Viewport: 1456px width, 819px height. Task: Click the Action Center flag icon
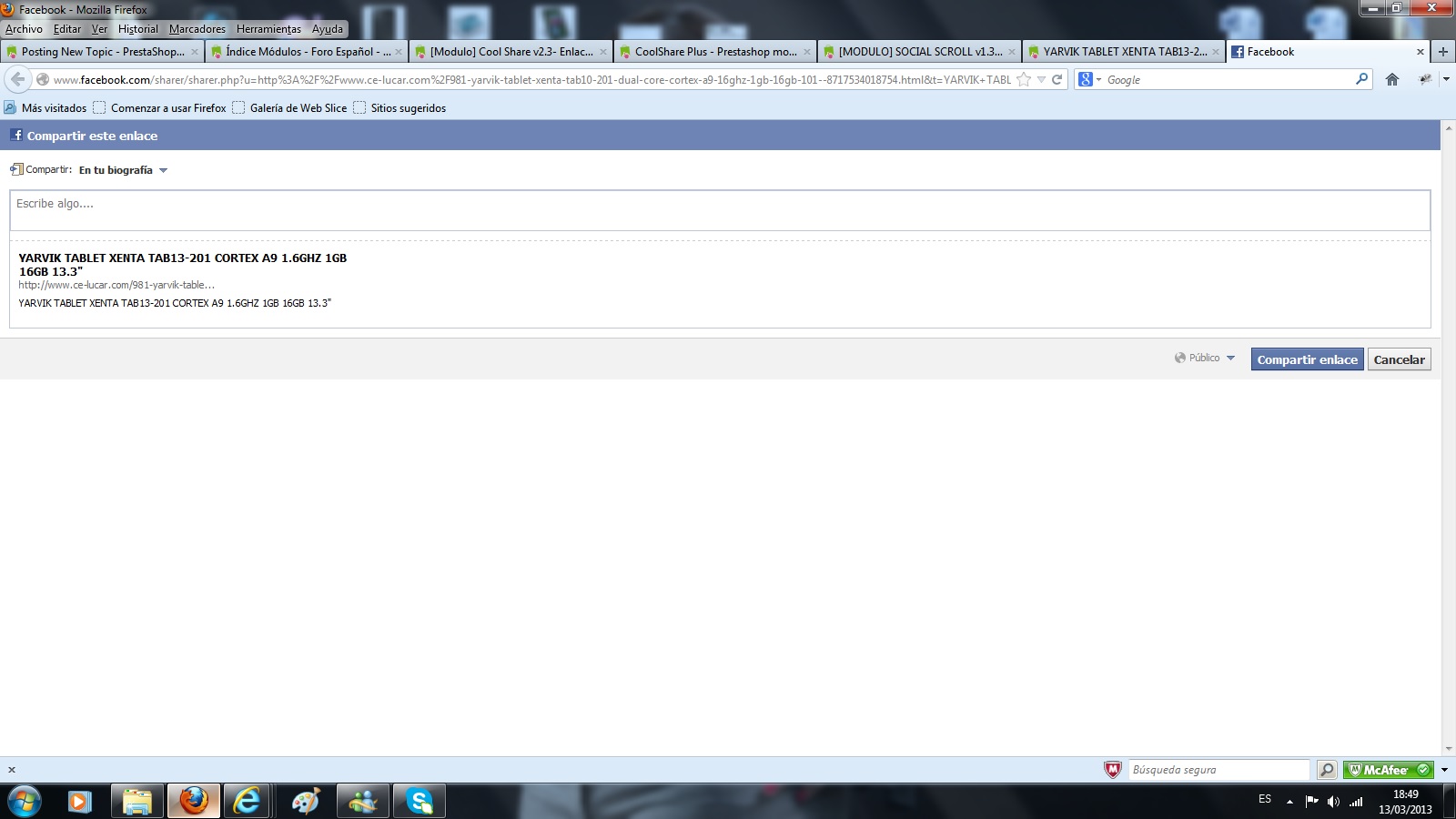(x=1311, y=802)
